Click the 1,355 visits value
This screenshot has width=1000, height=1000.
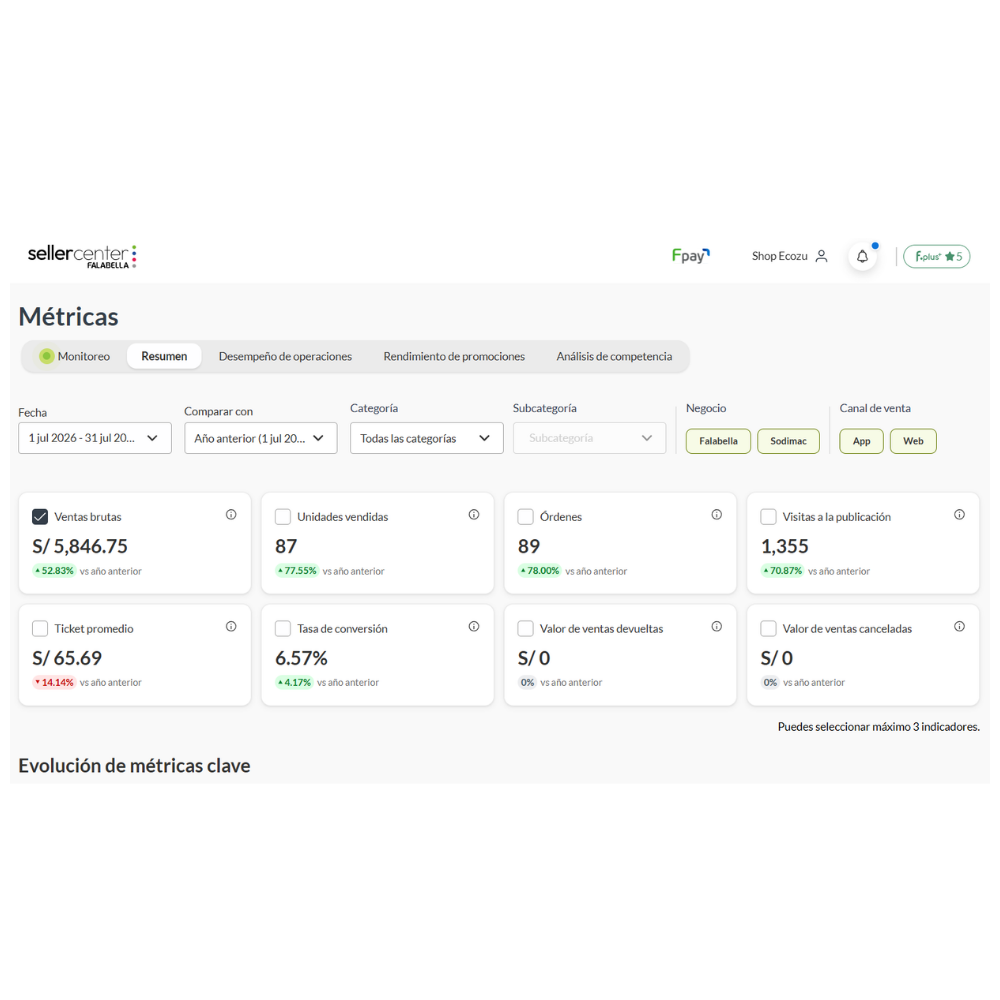point(784,547)
